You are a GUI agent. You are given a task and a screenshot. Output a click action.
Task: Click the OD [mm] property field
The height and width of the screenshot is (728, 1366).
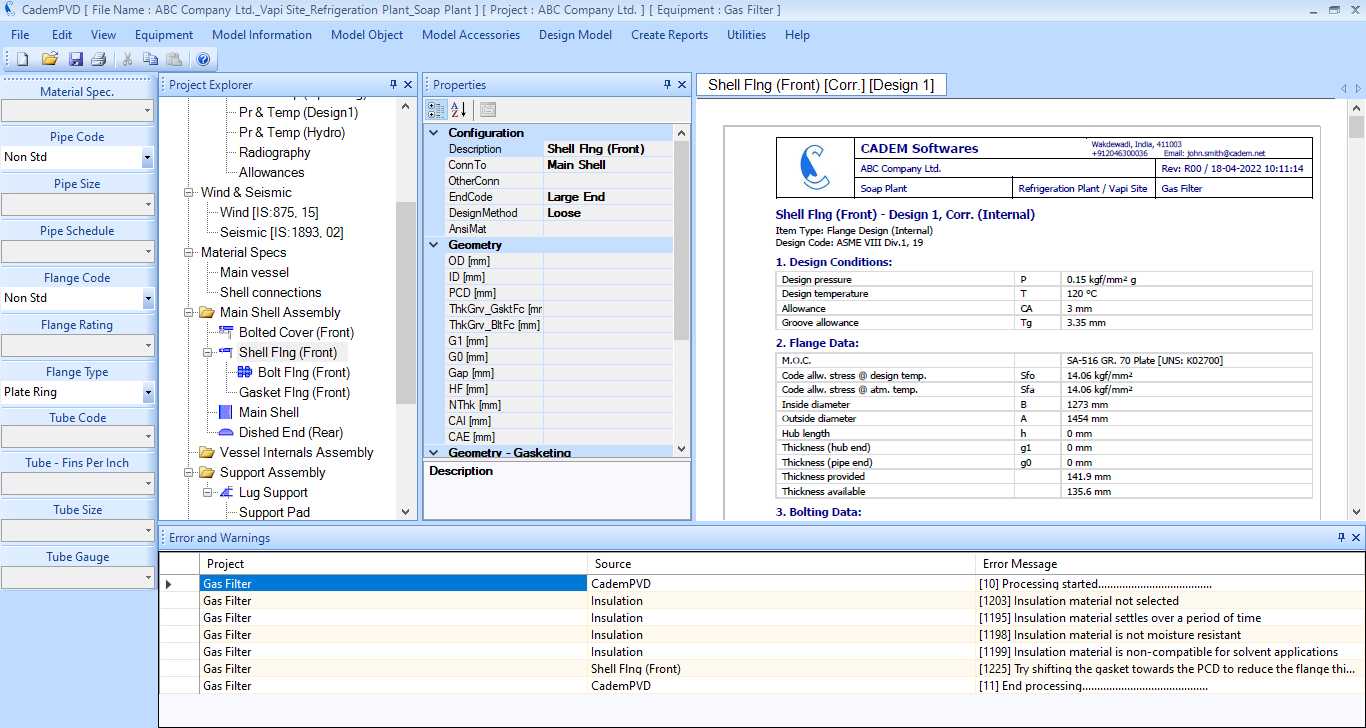[x=608, y=261]
